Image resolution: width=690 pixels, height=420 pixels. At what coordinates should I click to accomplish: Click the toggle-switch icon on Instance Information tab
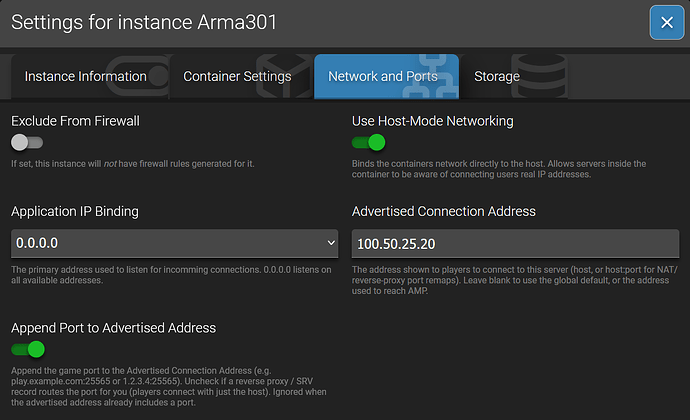coord(138,76)
